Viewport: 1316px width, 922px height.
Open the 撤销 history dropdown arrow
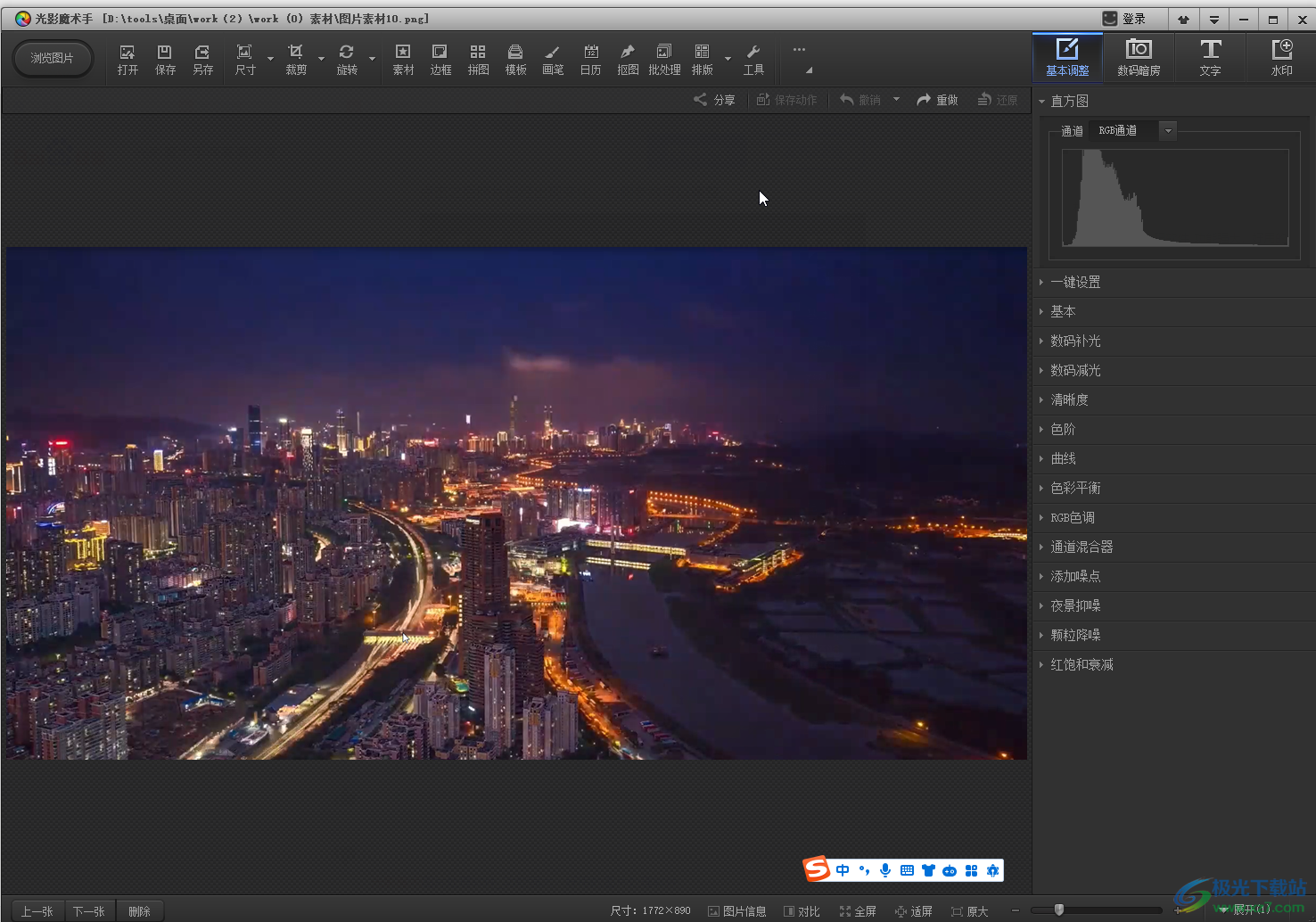click(x=896, y=99)
